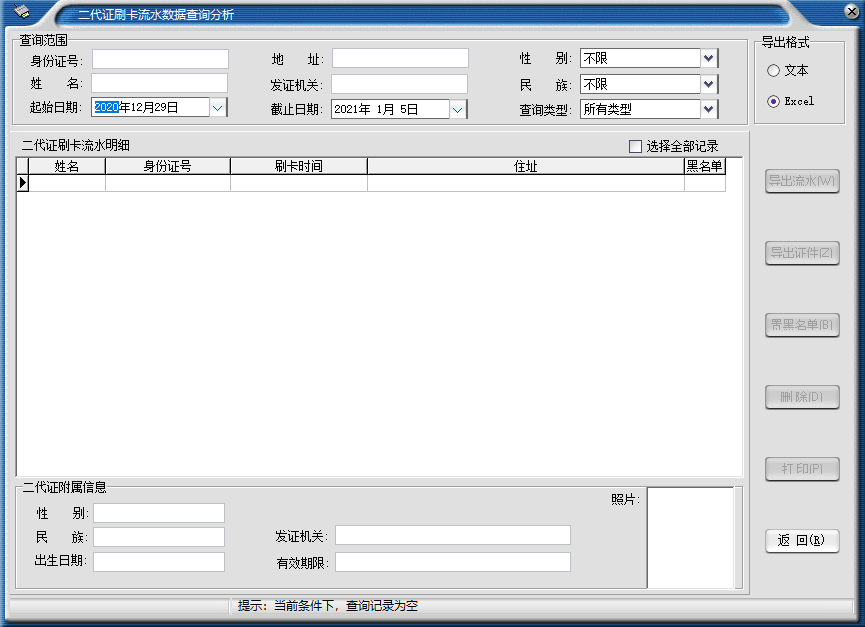Select the row indicator arrow in table
This screenshot has height=627, width=865.
22,183
